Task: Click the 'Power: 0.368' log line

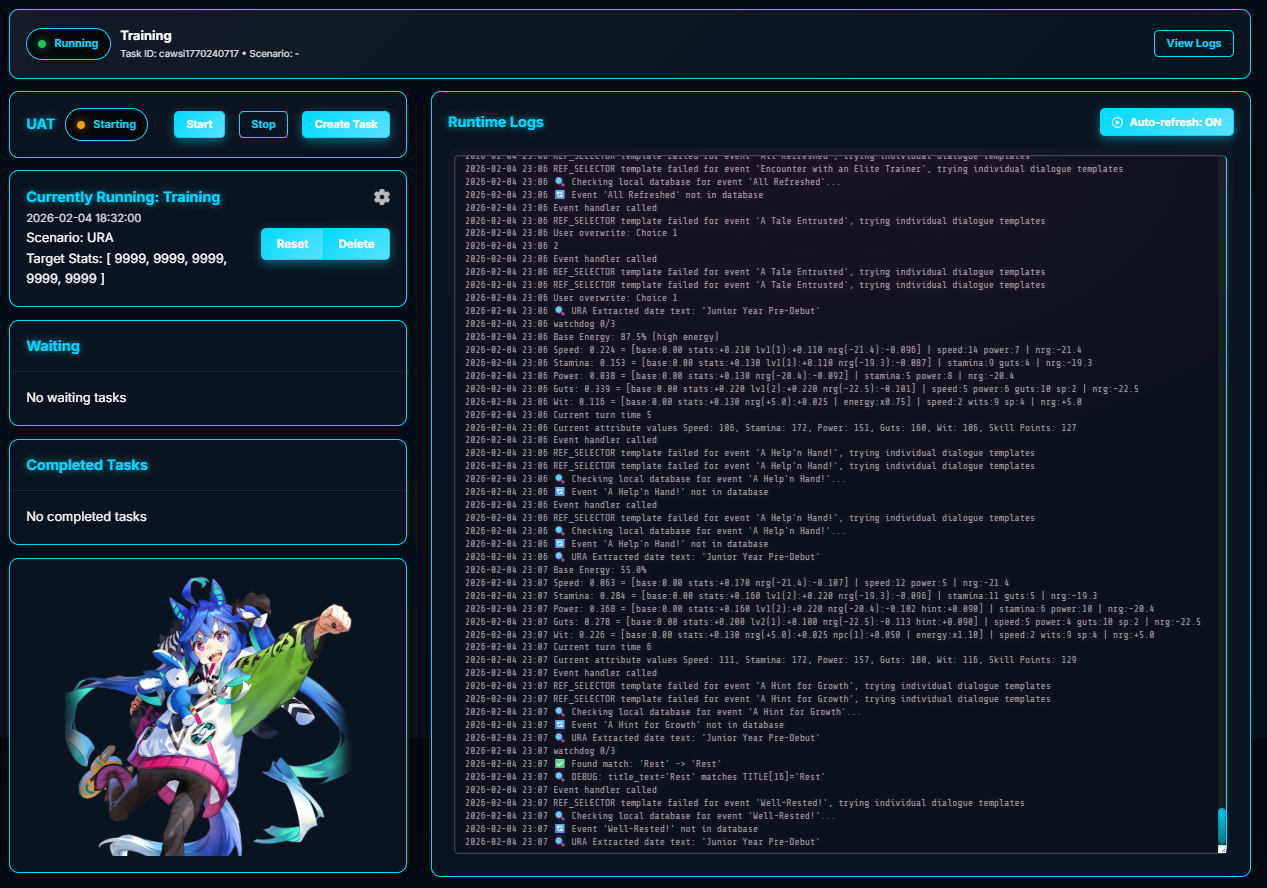Action: tap(810, 609)
